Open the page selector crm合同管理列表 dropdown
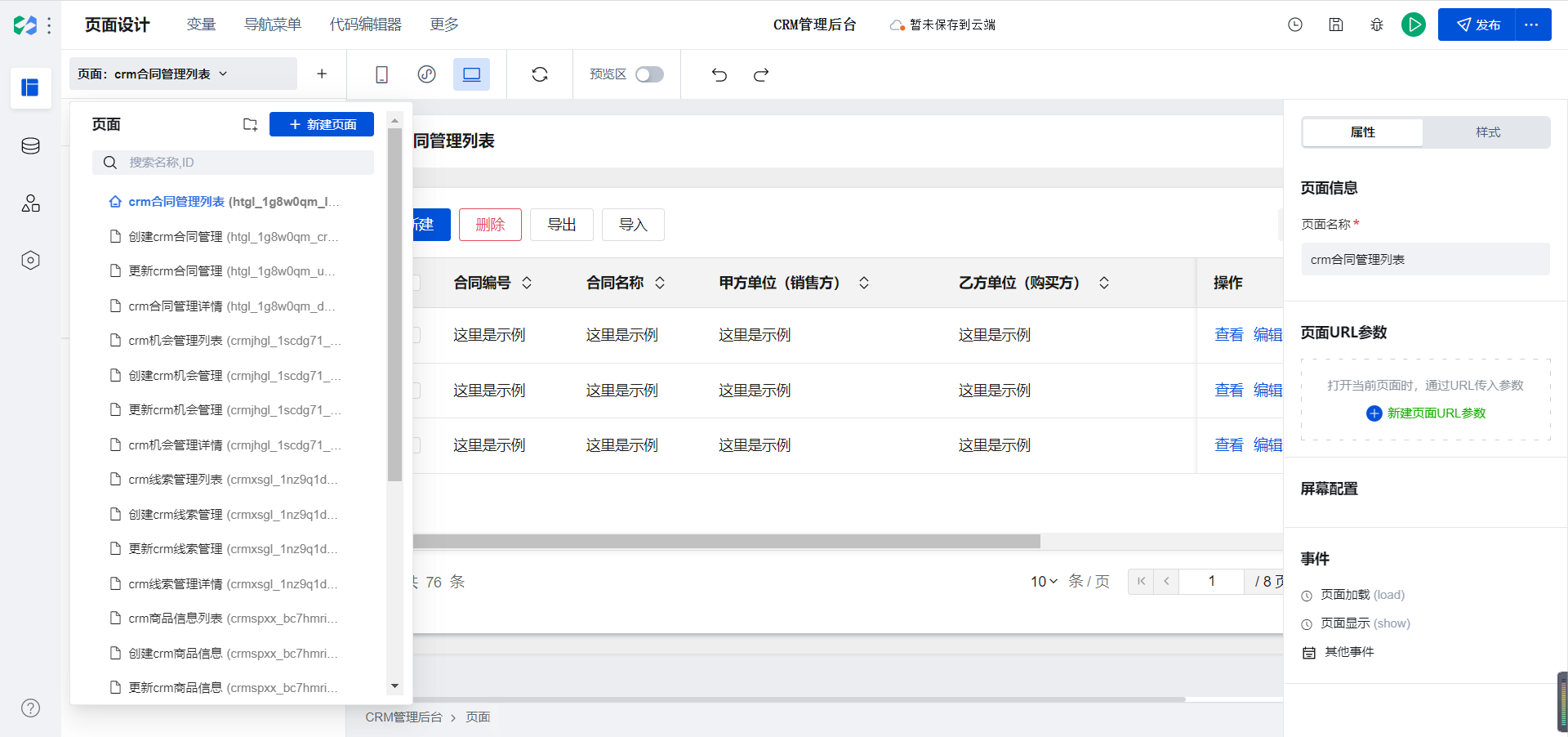This screenshot has width=1568, height=737. pyautogui.click(x=183, y=74)
